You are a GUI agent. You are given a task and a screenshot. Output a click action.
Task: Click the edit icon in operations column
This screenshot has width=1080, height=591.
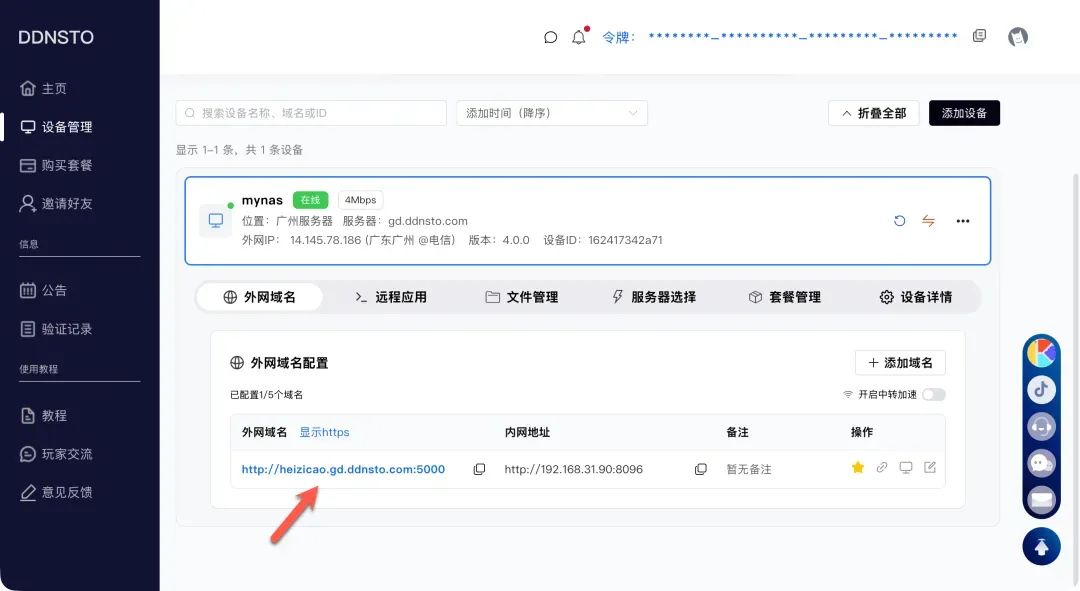pos(930,468)
